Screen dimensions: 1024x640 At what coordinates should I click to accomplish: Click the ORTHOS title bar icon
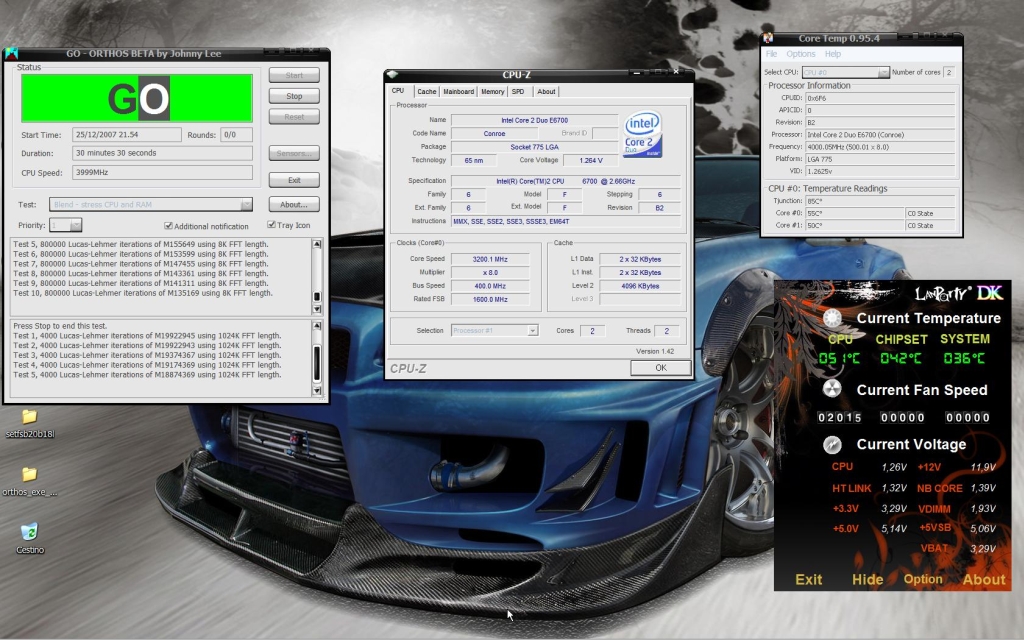click(x=12, y=54)
